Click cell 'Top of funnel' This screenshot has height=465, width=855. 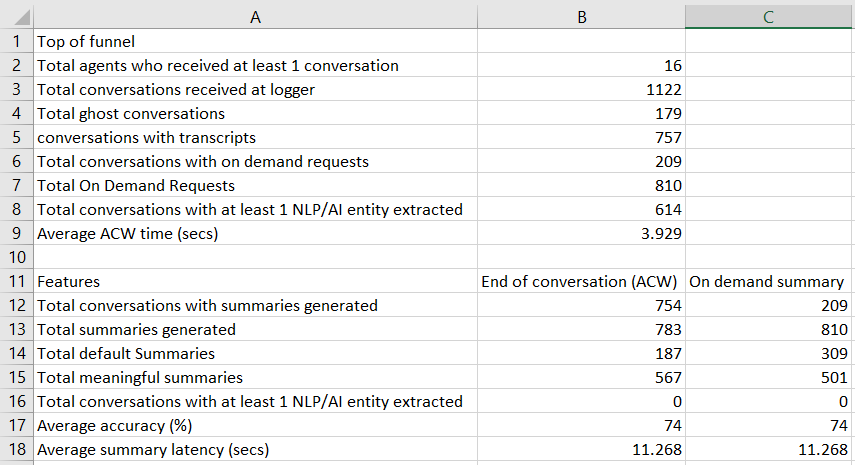click(x=255, y=41)
